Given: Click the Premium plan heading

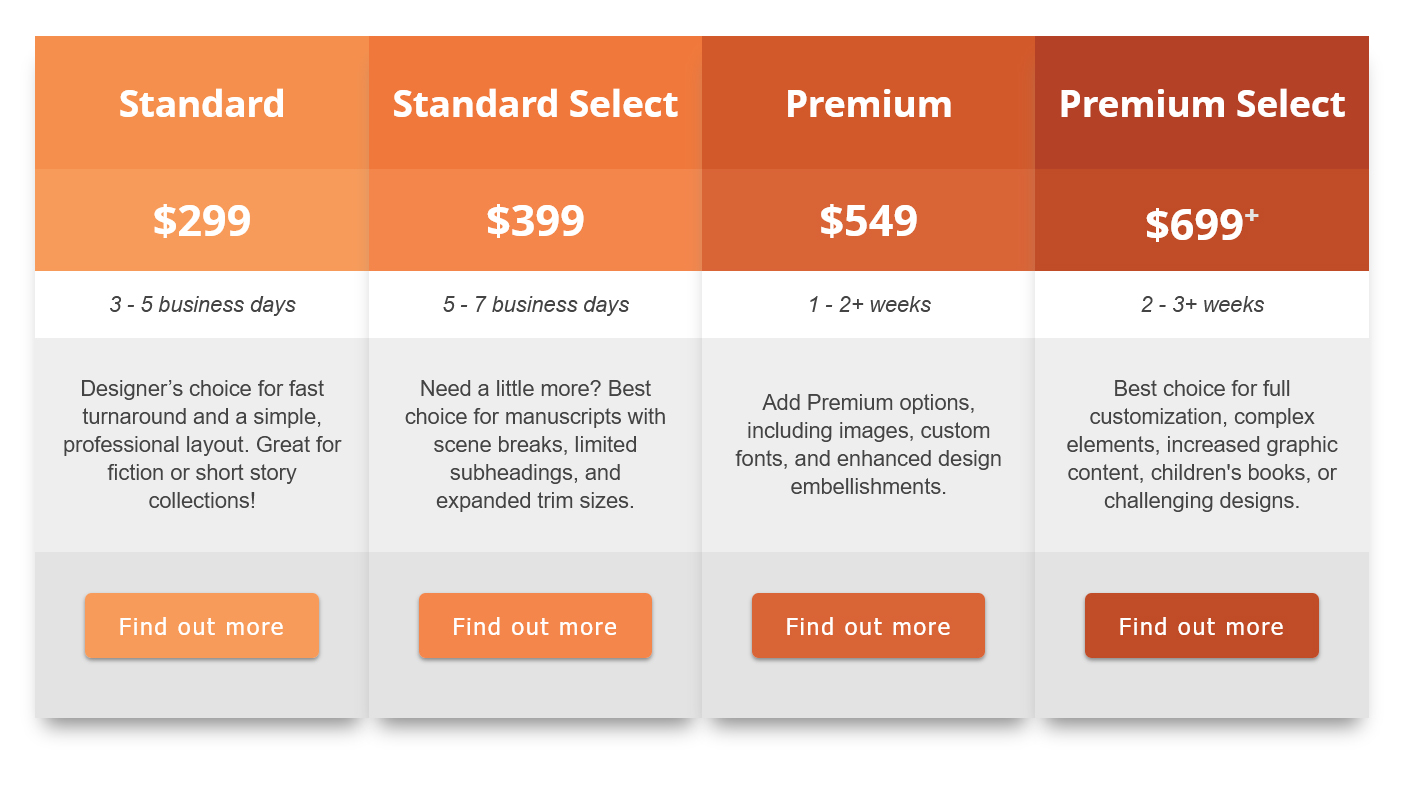Looking at the screenshot, I should [868, 104].
